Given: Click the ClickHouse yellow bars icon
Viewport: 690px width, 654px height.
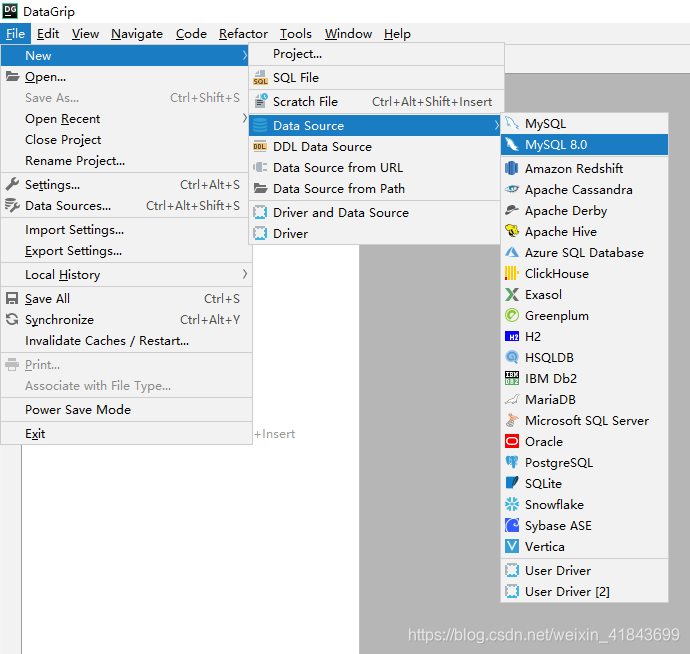Looking at the screenshot, I should click(511, 273).
